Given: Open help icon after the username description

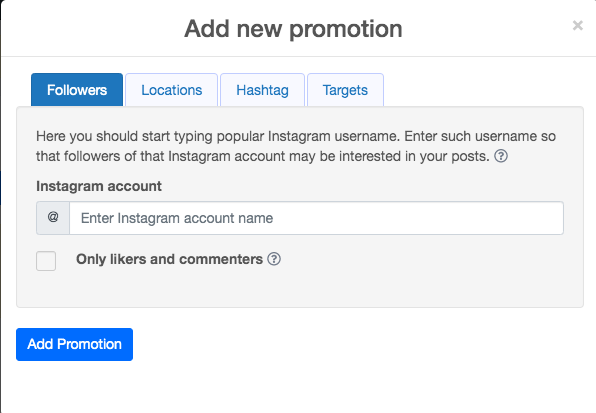Looking at the screenshot, I should coord(501,156).
